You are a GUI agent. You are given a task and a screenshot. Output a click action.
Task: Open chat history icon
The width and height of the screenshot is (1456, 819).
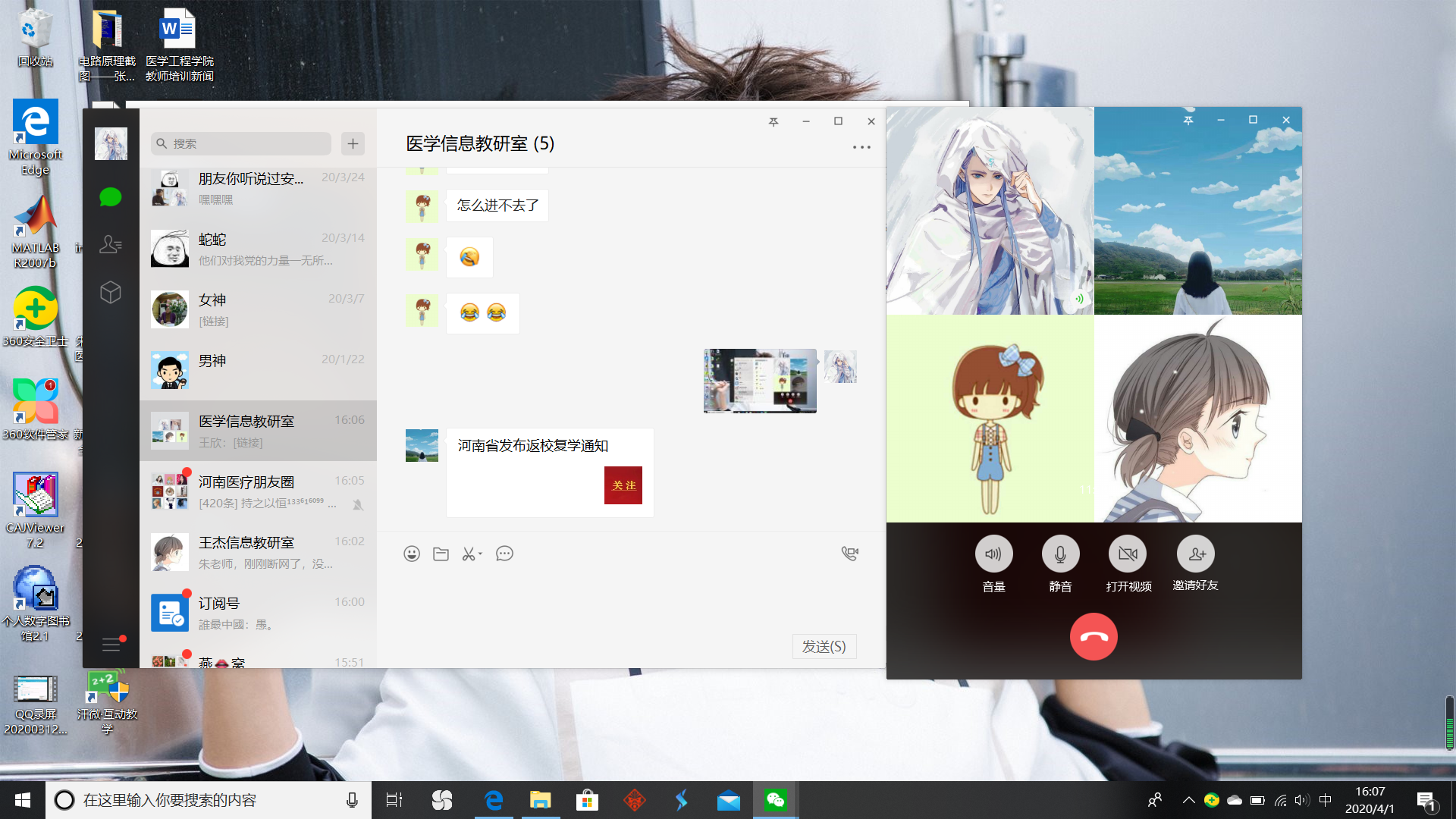(504, 554)
